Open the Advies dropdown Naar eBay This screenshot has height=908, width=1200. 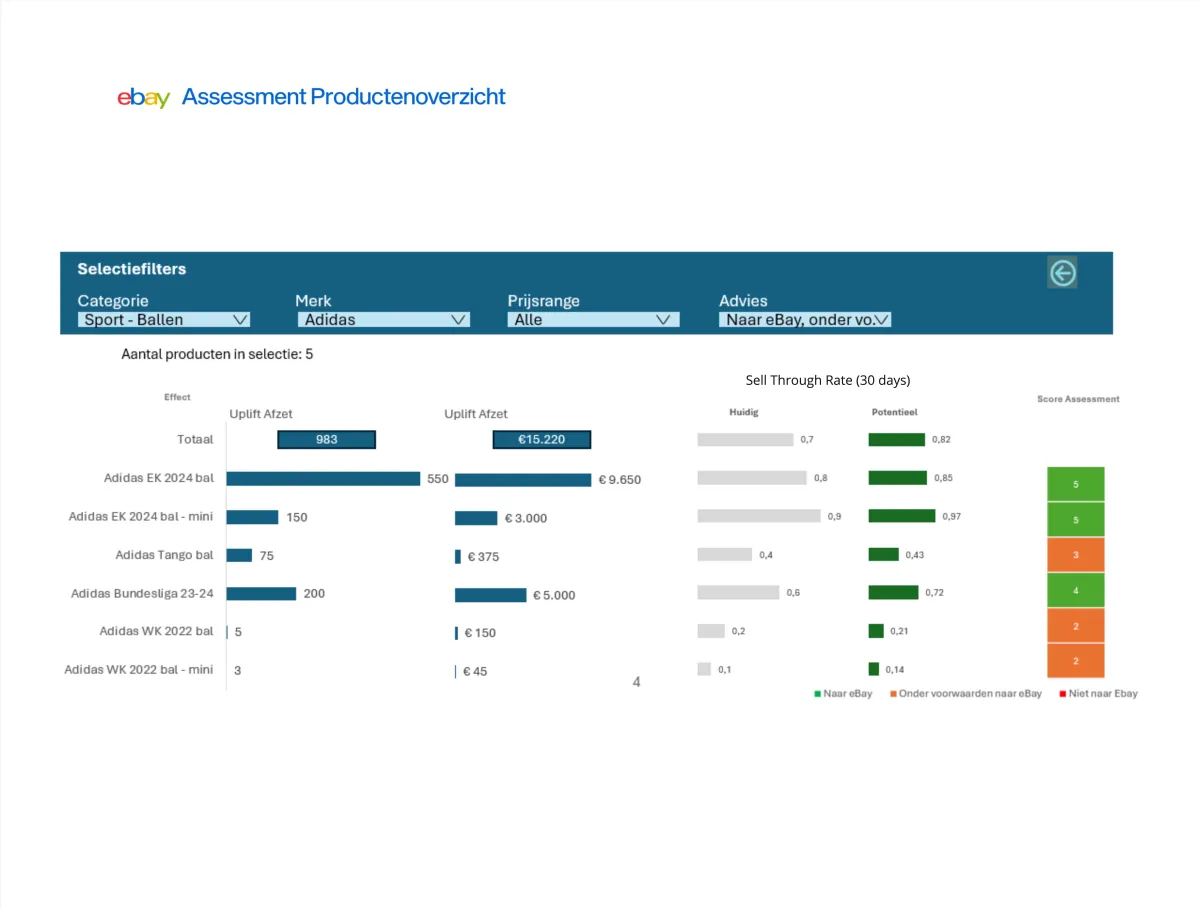point(805,320)
